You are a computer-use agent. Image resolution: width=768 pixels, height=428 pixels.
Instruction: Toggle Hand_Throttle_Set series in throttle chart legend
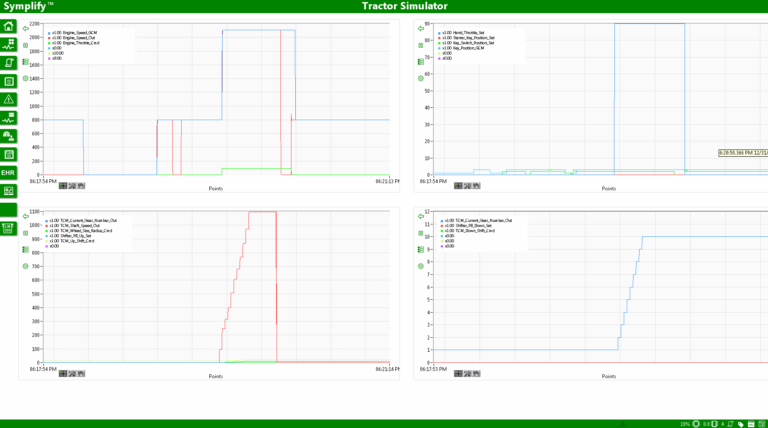coord(462,33)
